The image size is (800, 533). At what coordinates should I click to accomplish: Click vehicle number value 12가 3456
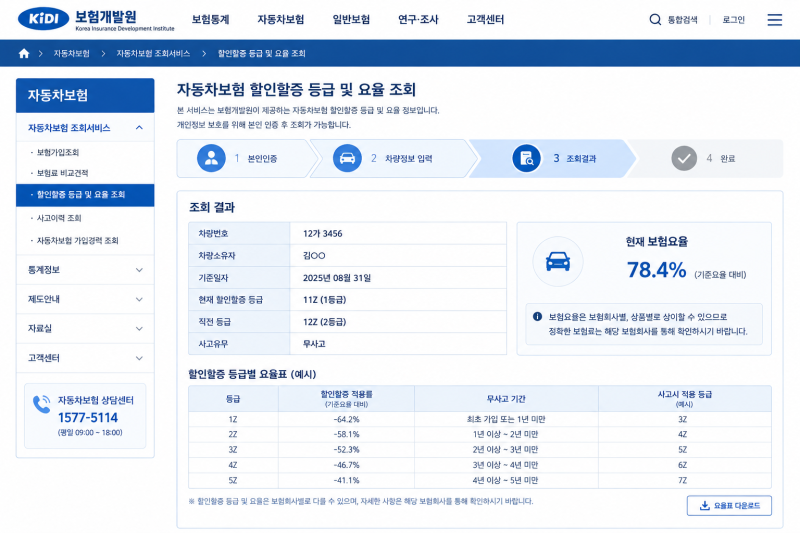[x=322, y=234]
